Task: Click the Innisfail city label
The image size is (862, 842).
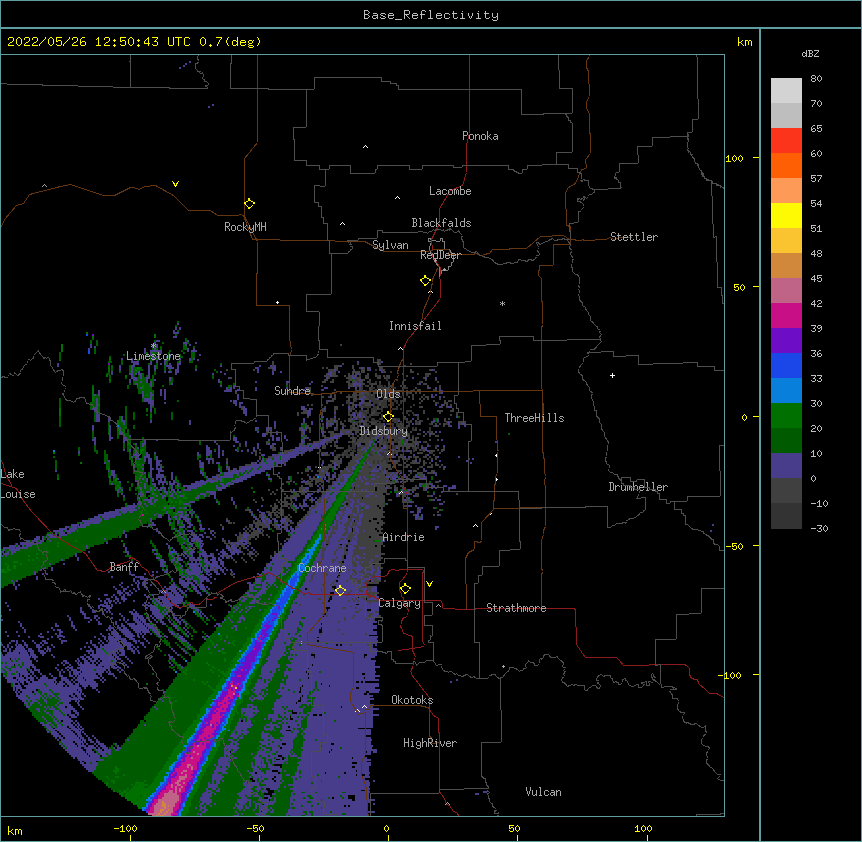Action: click(415, 326)
